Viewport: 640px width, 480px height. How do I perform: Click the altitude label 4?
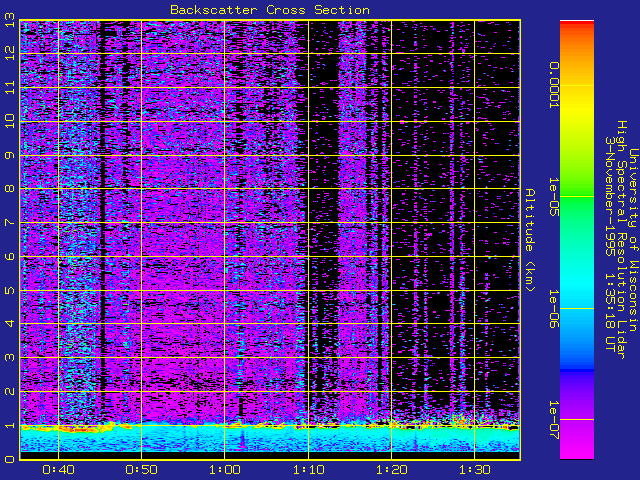[10, 324]
